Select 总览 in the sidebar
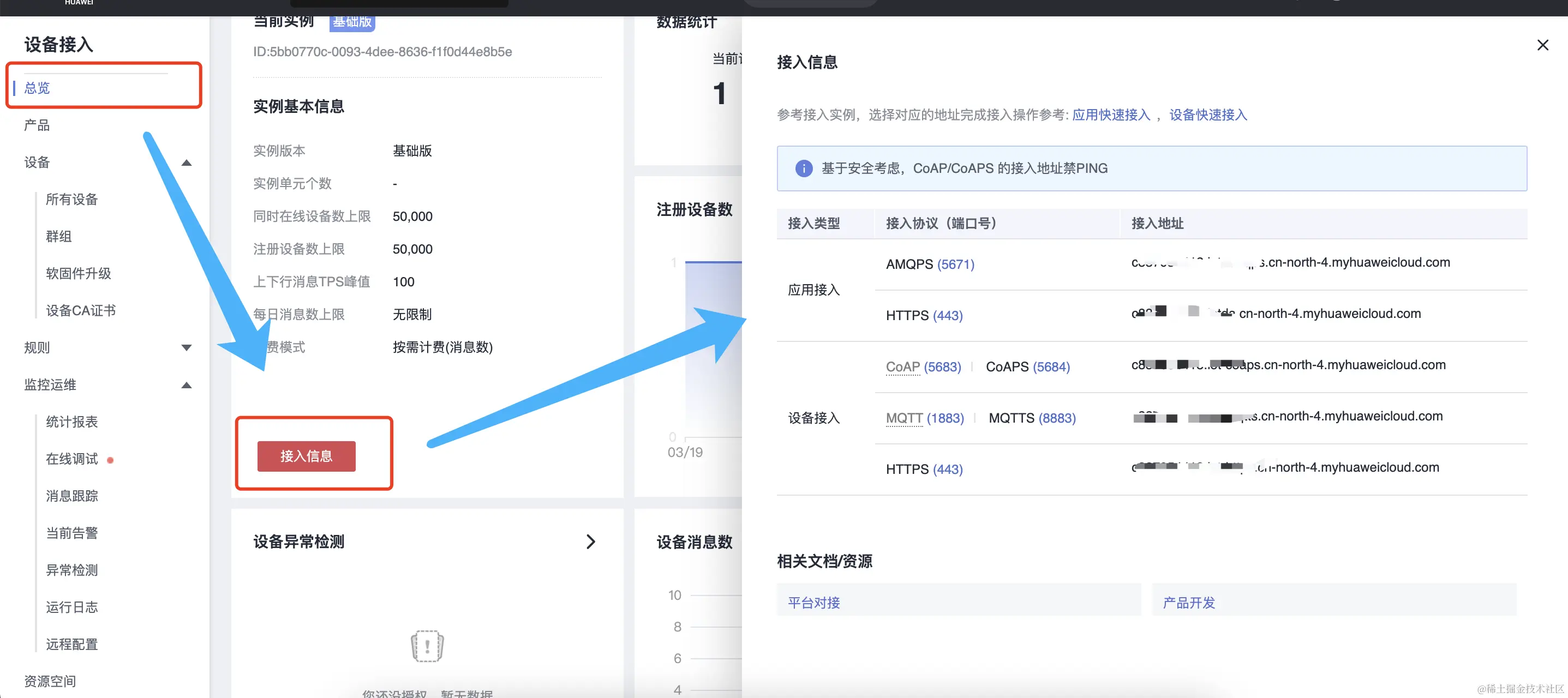The image size is (1568, 698). (x=37, y=88)
